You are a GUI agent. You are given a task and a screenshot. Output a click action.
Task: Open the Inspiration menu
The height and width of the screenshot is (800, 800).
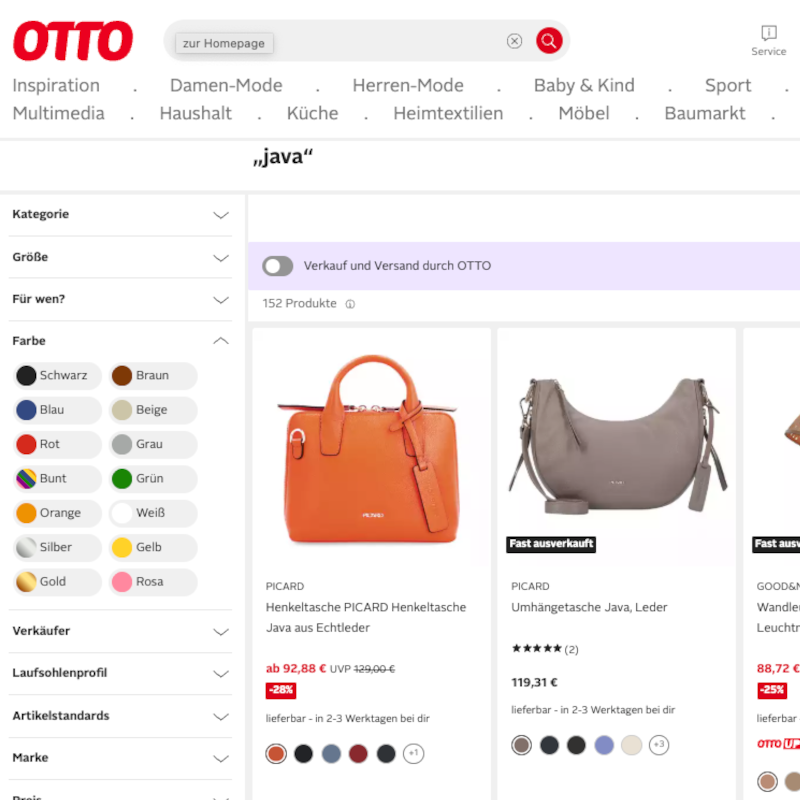tap(56, 85)
